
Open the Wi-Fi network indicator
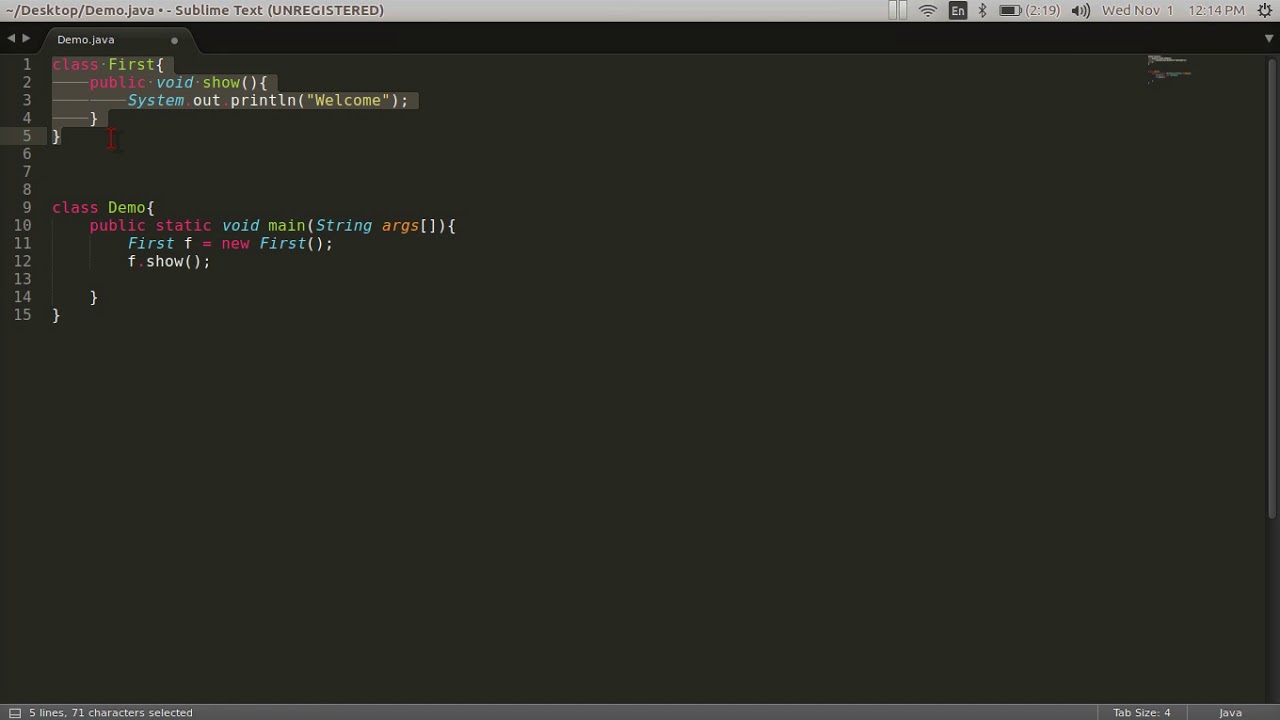click(x=928, y=10)
